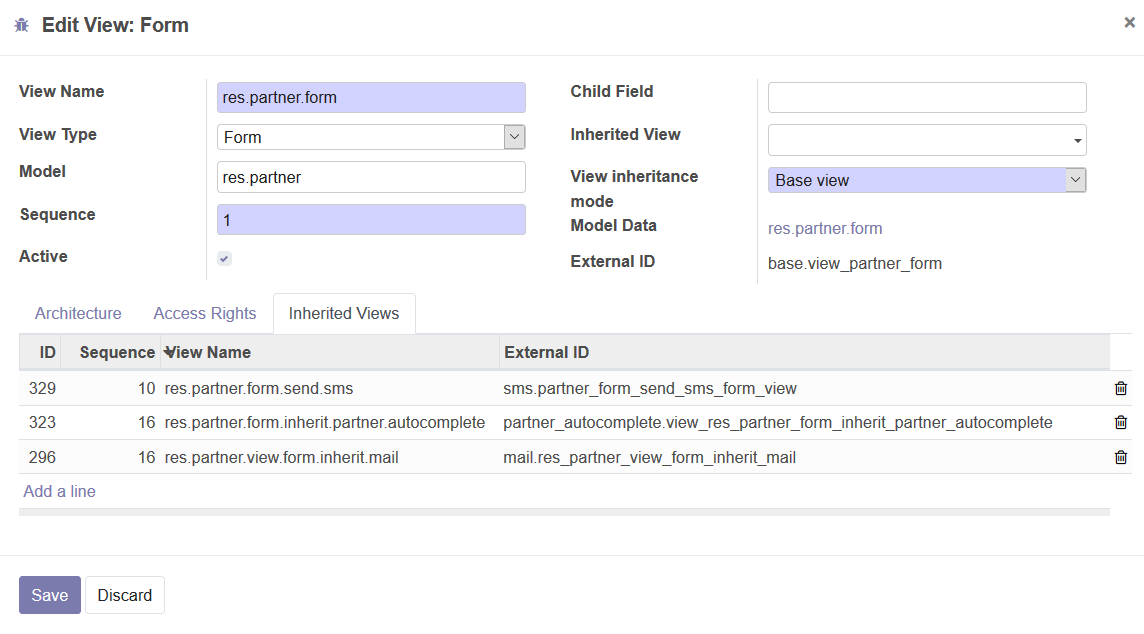
Task: Delete the res.partner.view.form.inherit.mail row
Action: click(1121, 457)
